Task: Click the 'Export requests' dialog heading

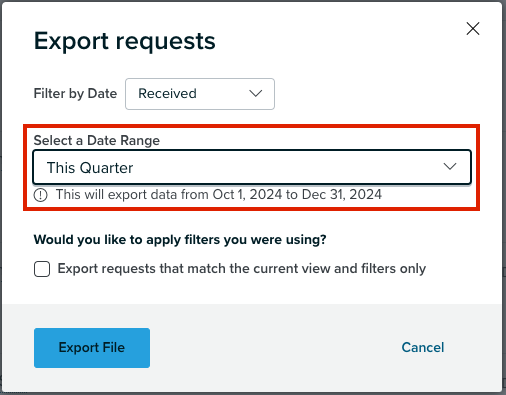Action: 125,41
